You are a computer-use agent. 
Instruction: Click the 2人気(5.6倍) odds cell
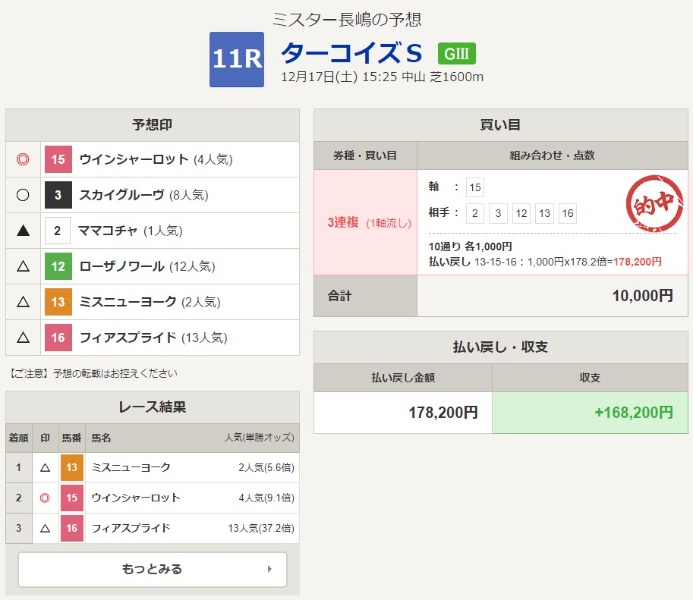[x=267, y=467]
